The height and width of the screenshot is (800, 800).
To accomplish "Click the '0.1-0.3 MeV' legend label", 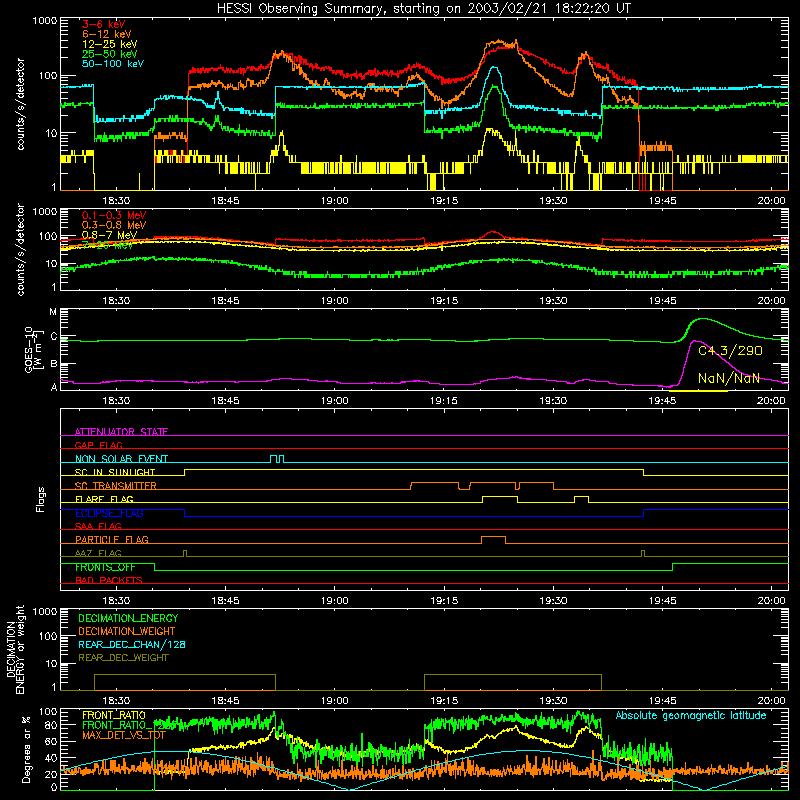I will point(114,216).
